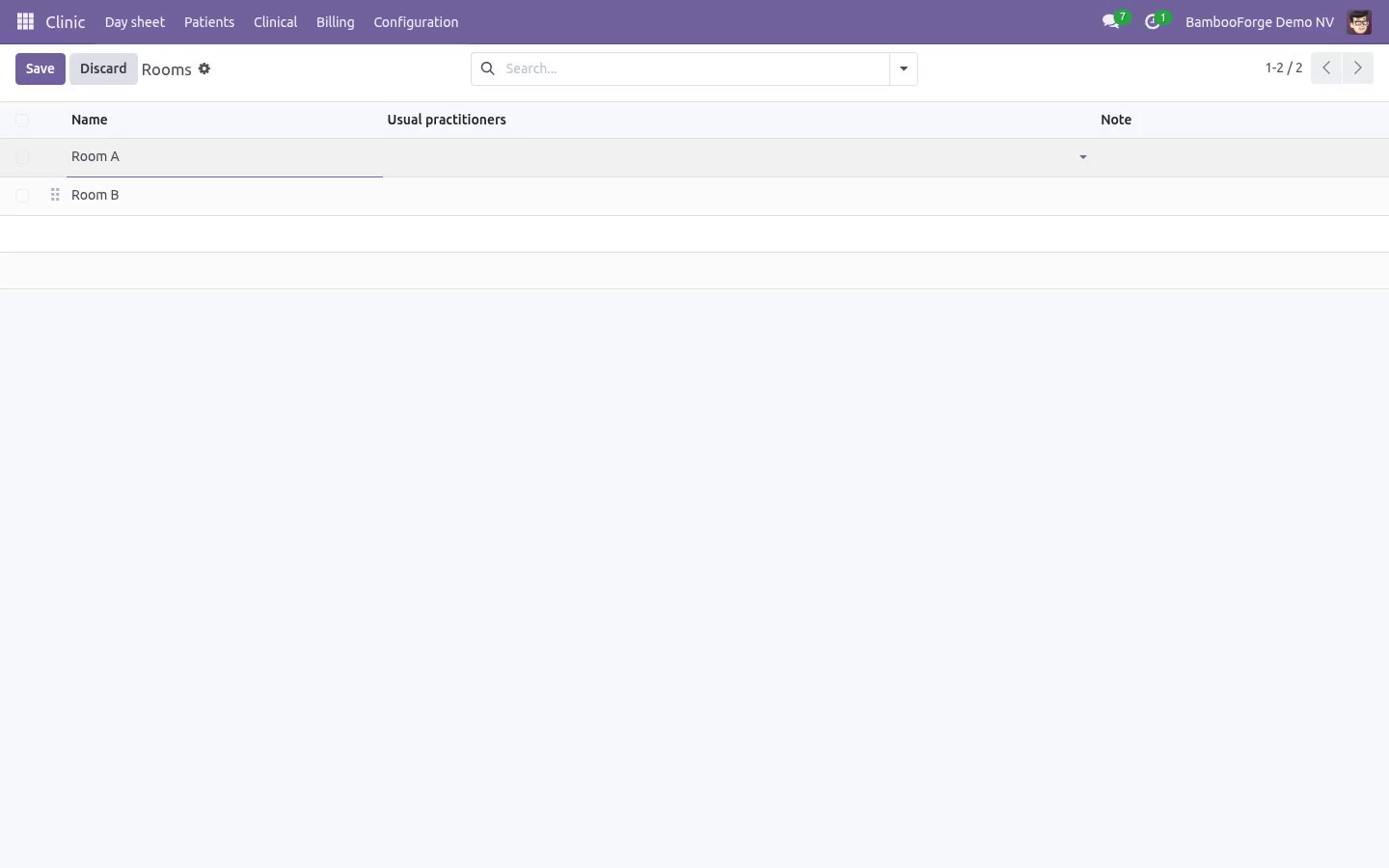
Task: Grab the Room B drag handle
Action: click(x=55, y=195)
